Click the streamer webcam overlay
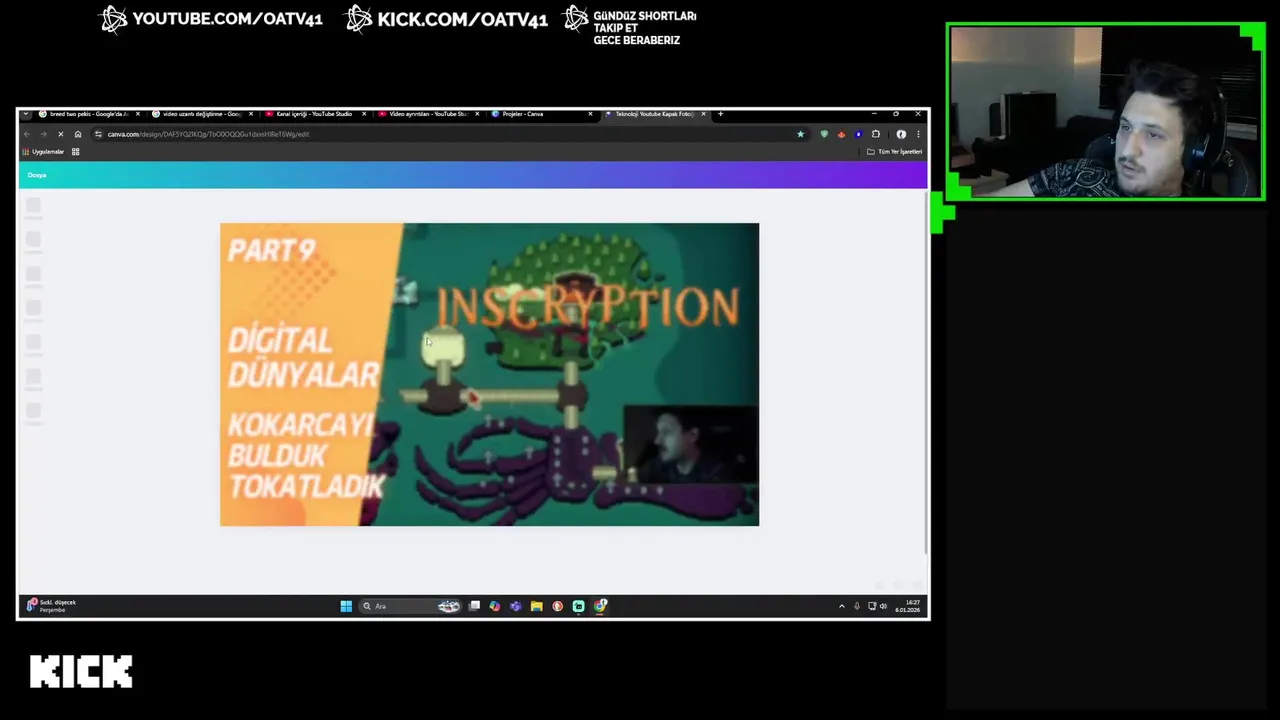The height and width of the screenshot is (720, 1280). [x=1105, y=112]
